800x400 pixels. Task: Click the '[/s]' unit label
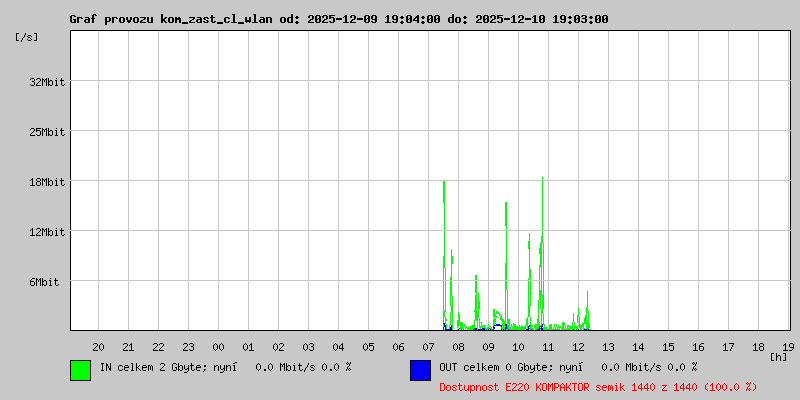[x=27, y=37]
